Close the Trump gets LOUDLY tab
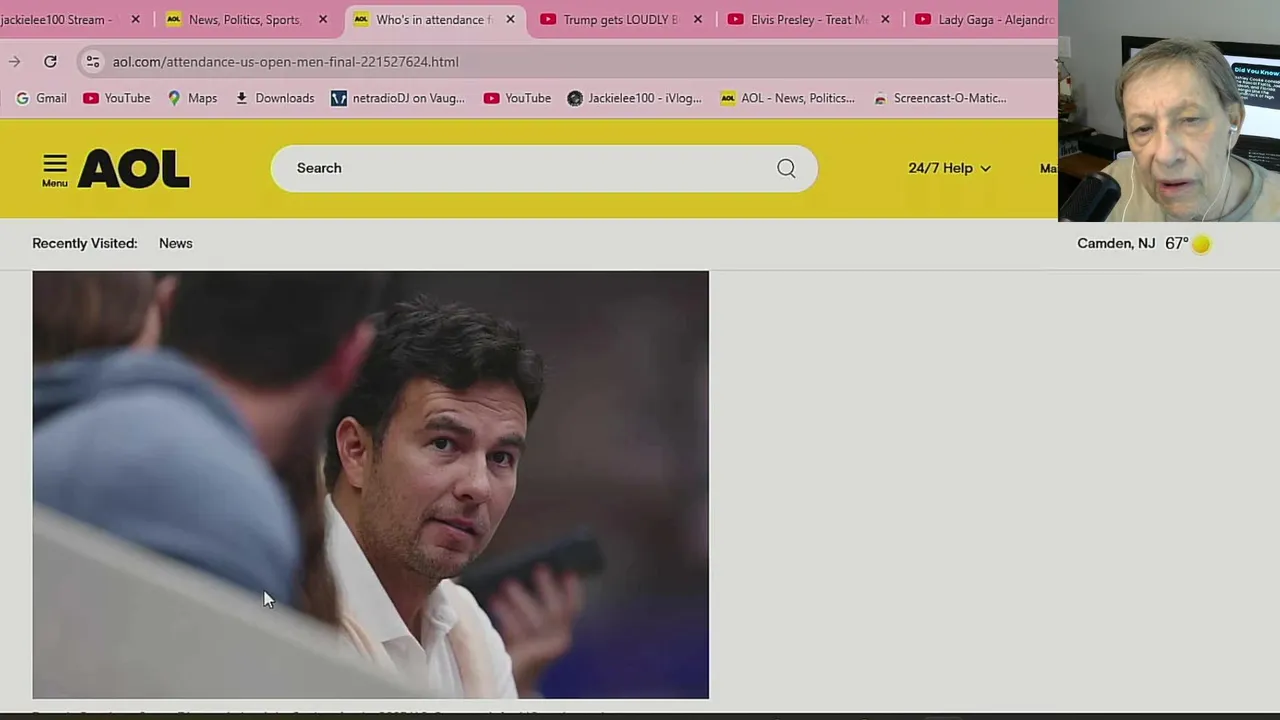Image resolution: width=1280 pixels, height=720 pixels. point(697,19)
